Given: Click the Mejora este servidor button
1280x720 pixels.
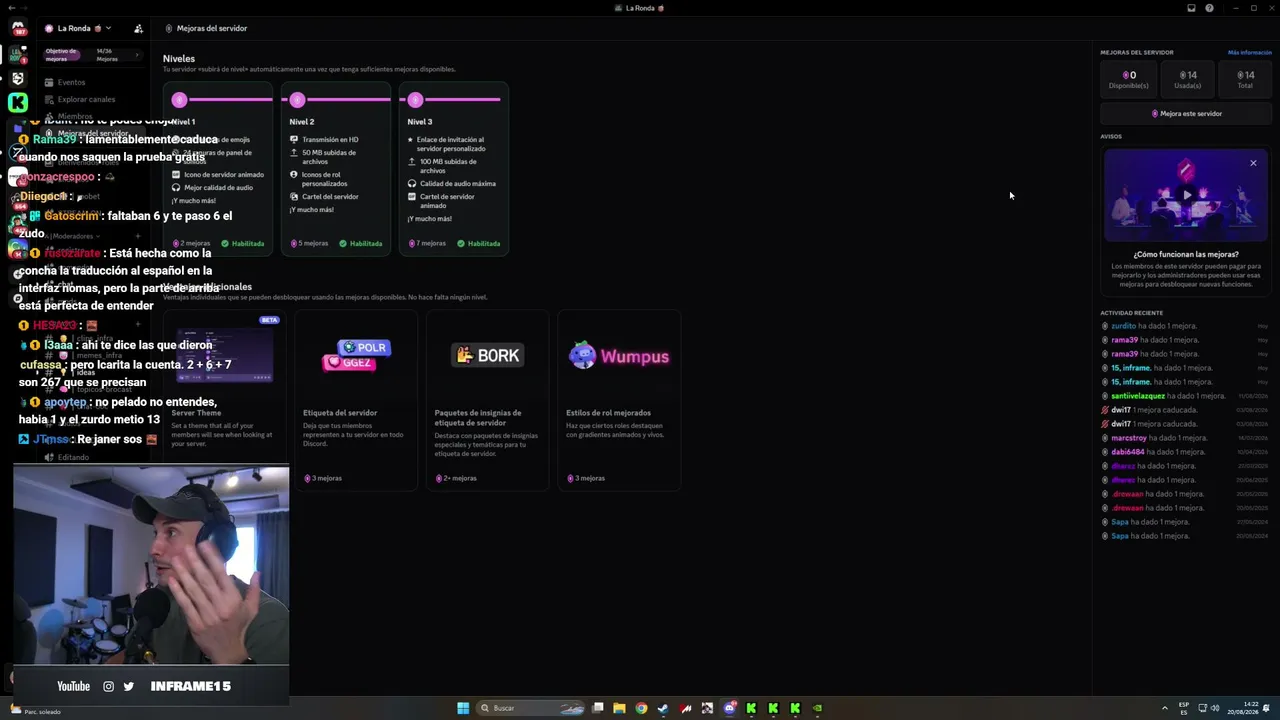Looking at the screenshot, I should point(1186,113).
